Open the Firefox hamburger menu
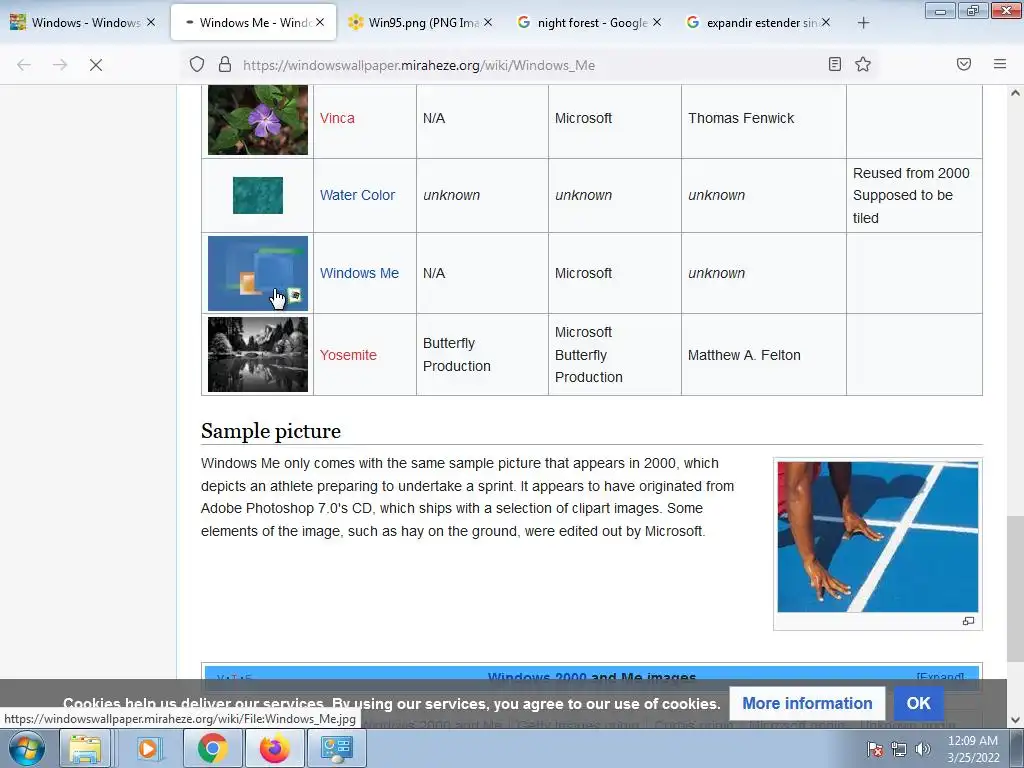The height and width of the screenshot is (768, 1024). [x=1000, y=64]
